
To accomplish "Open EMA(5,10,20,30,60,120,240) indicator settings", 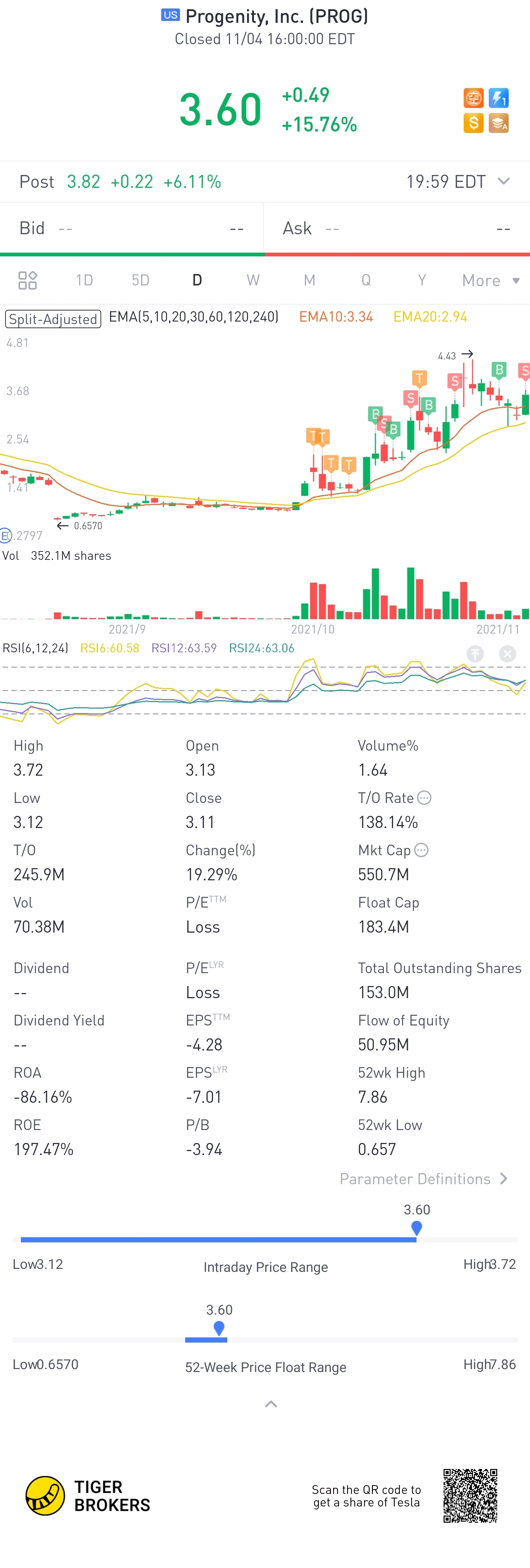I will pos(194,316).
